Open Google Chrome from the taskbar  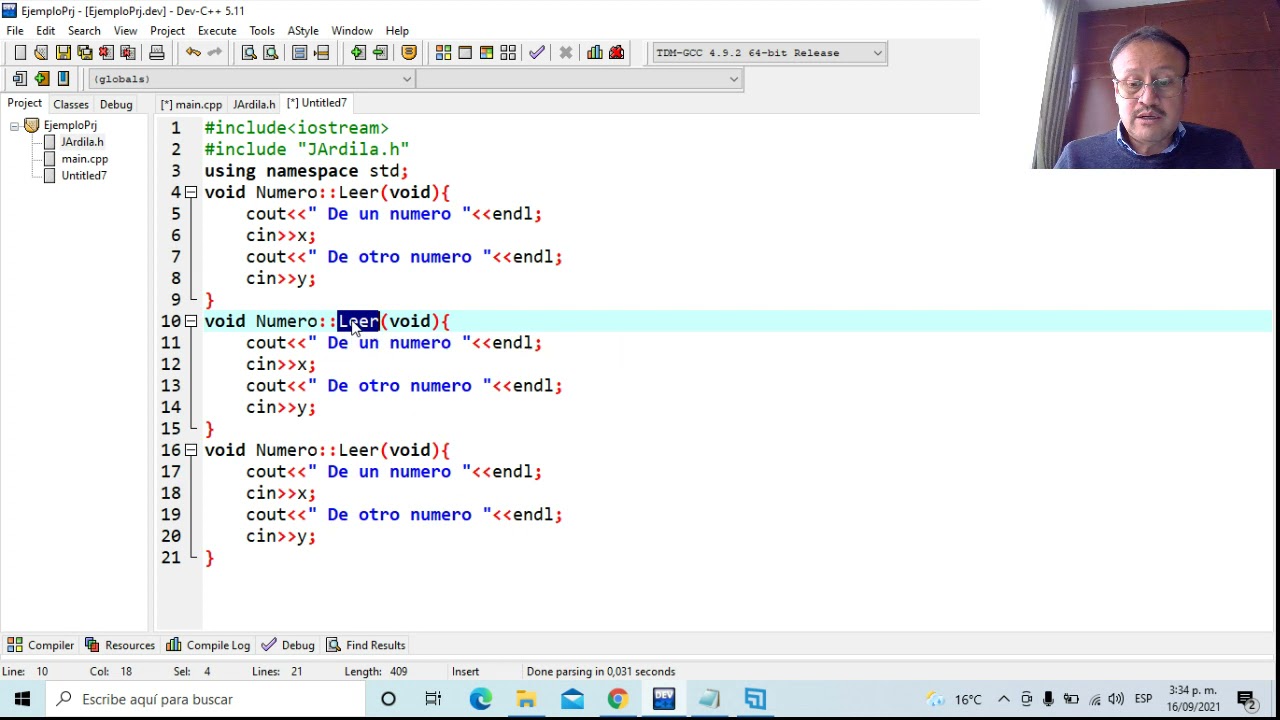pos(618,699)
